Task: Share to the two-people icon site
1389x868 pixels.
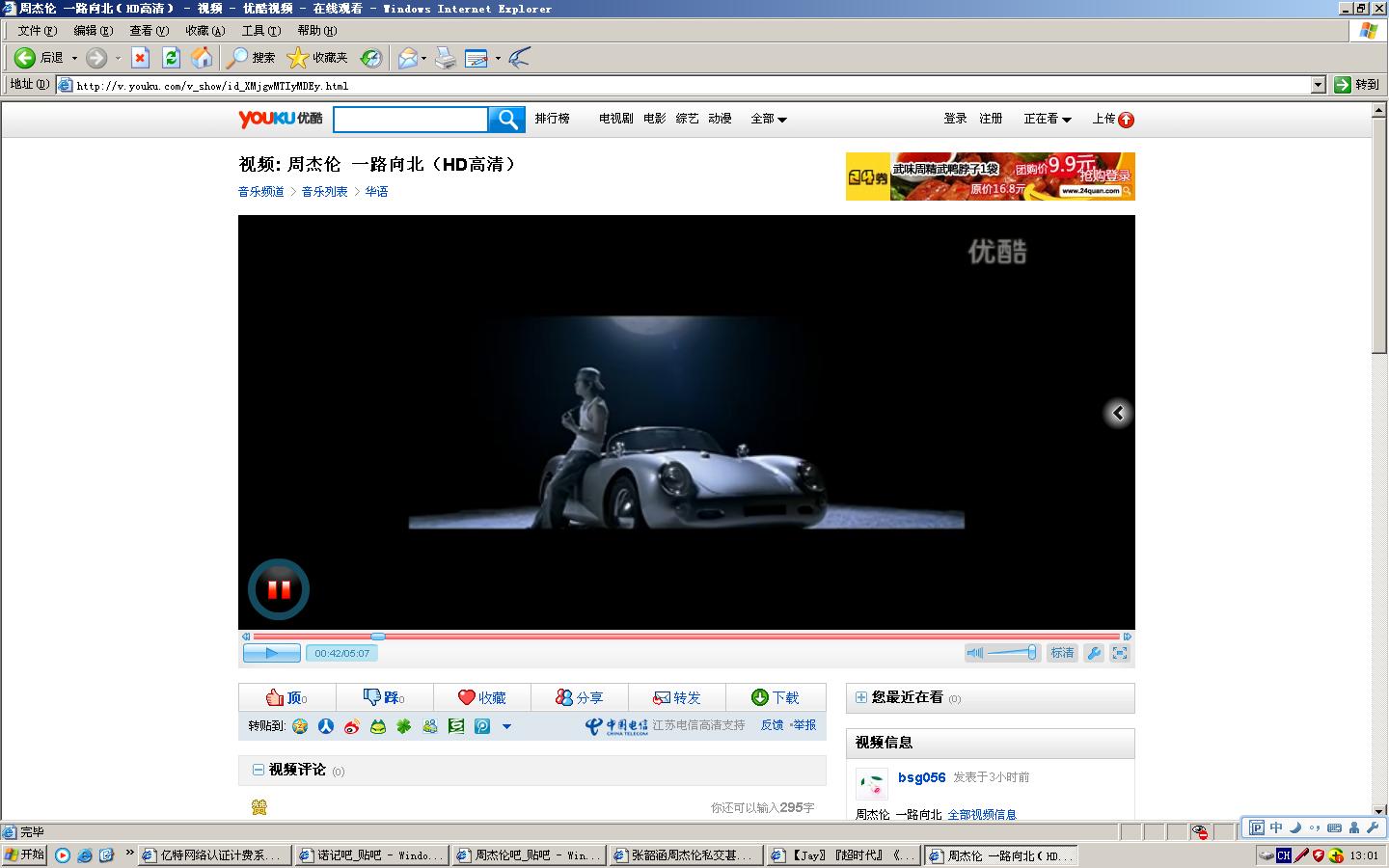Action: tap(430, 726)
